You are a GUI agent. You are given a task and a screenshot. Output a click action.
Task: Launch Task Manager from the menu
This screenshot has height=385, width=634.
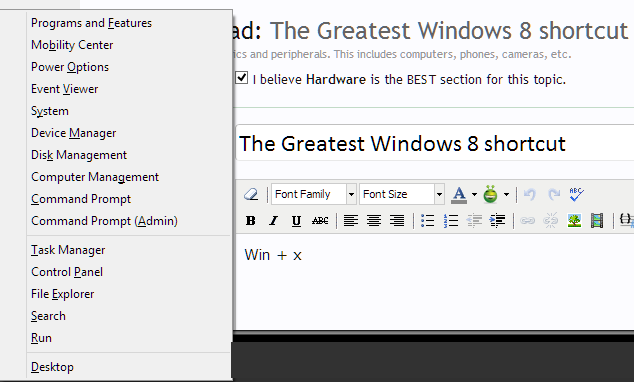[x=68, y=250]
